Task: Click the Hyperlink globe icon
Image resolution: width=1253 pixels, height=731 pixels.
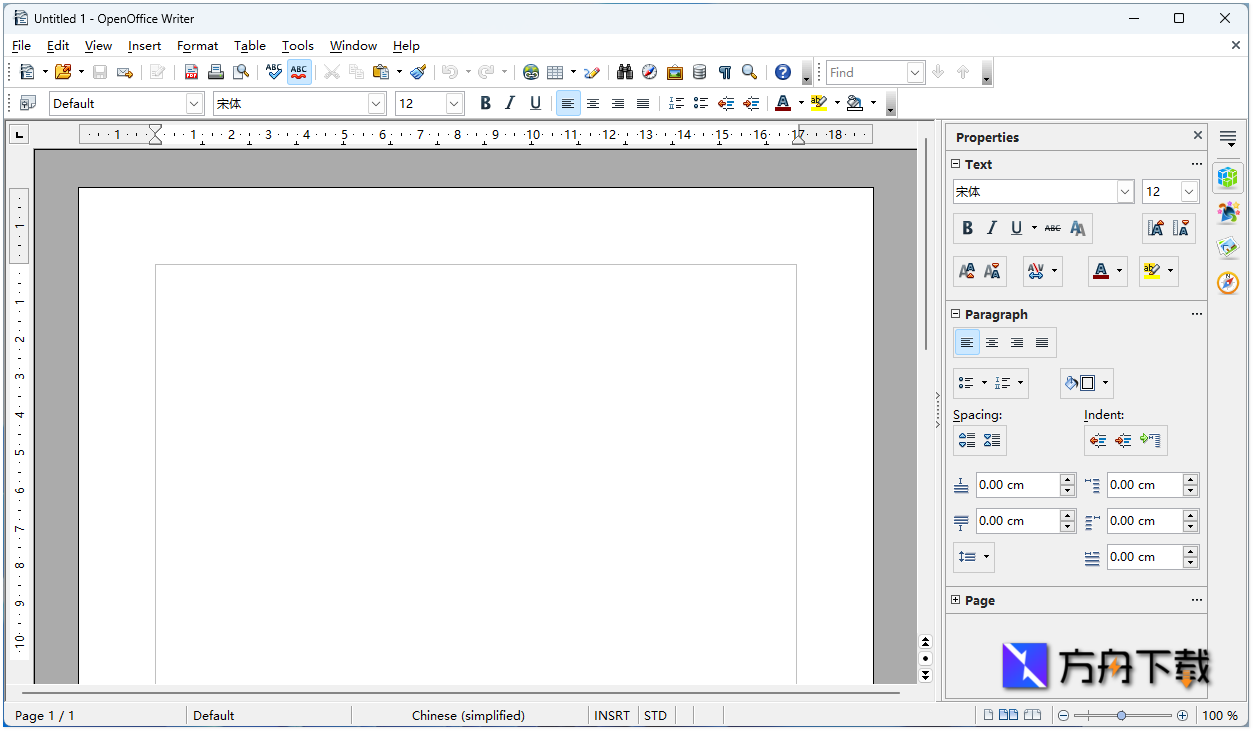Action: pos(531,72)
